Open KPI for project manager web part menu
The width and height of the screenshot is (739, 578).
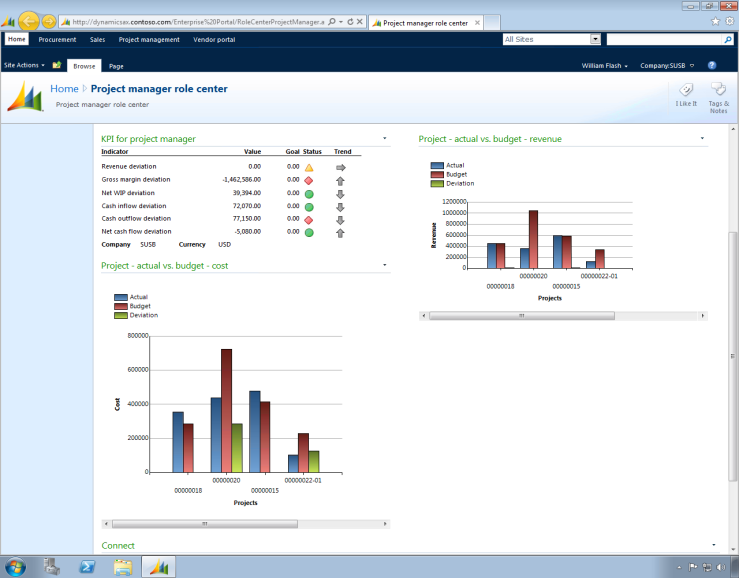pos(385,138)
